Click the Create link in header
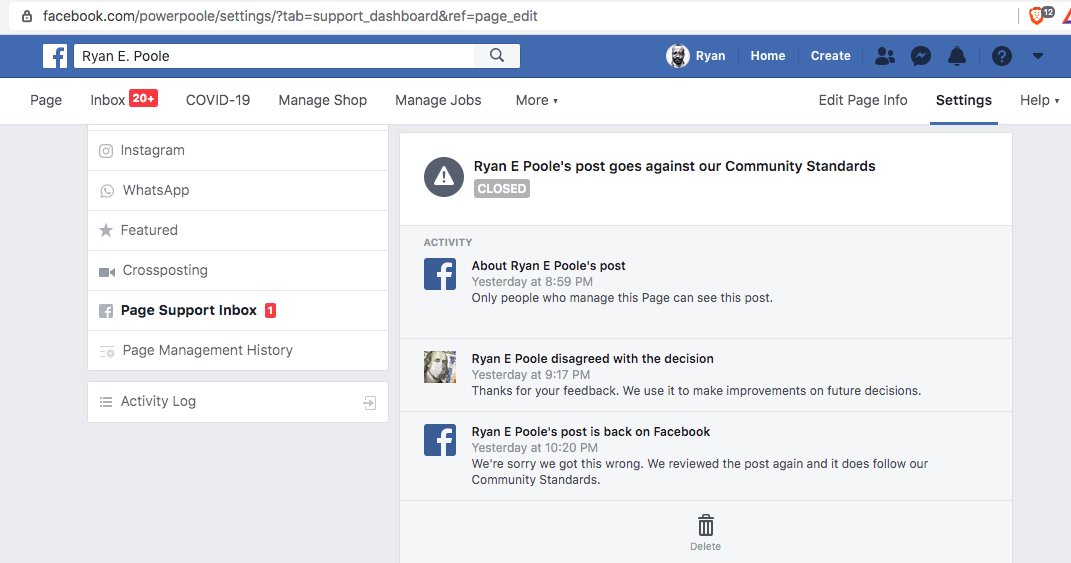Viewport: 1071px width, 563px height. coord(831,56)
